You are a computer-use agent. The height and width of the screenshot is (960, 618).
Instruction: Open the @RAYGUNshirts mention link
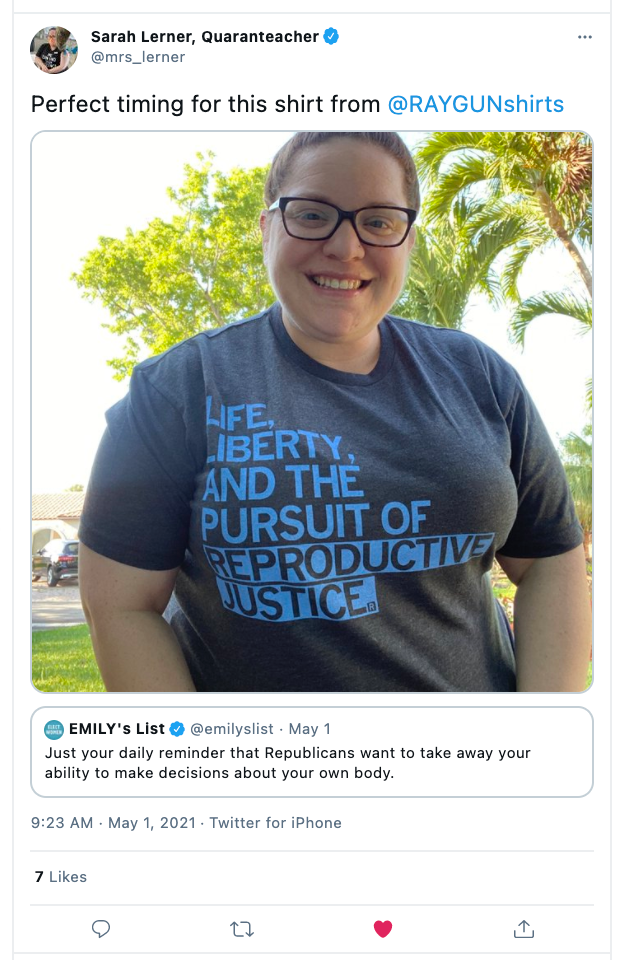point(475,104)
